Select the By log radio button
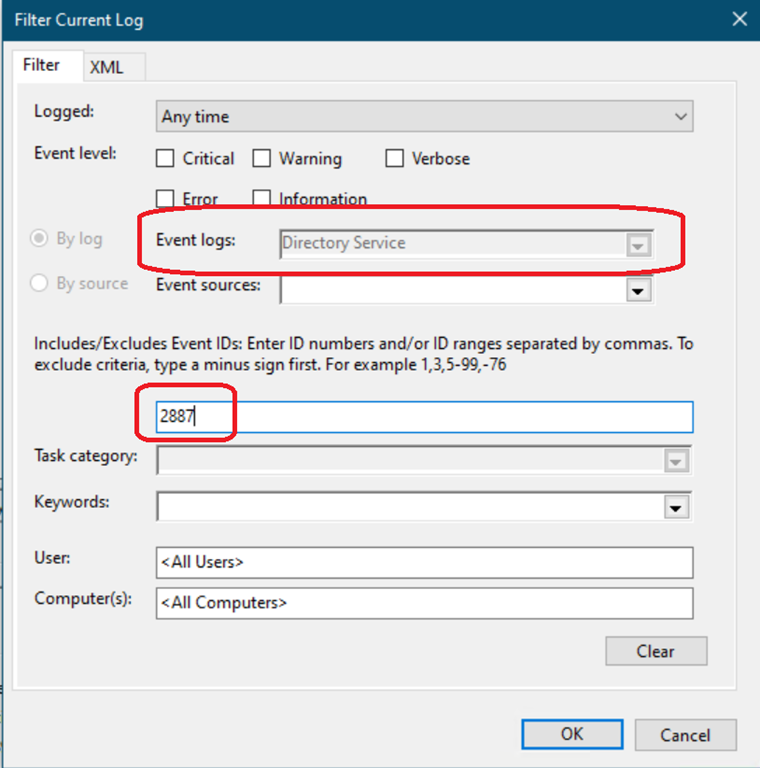 click(x=40, y=239)
